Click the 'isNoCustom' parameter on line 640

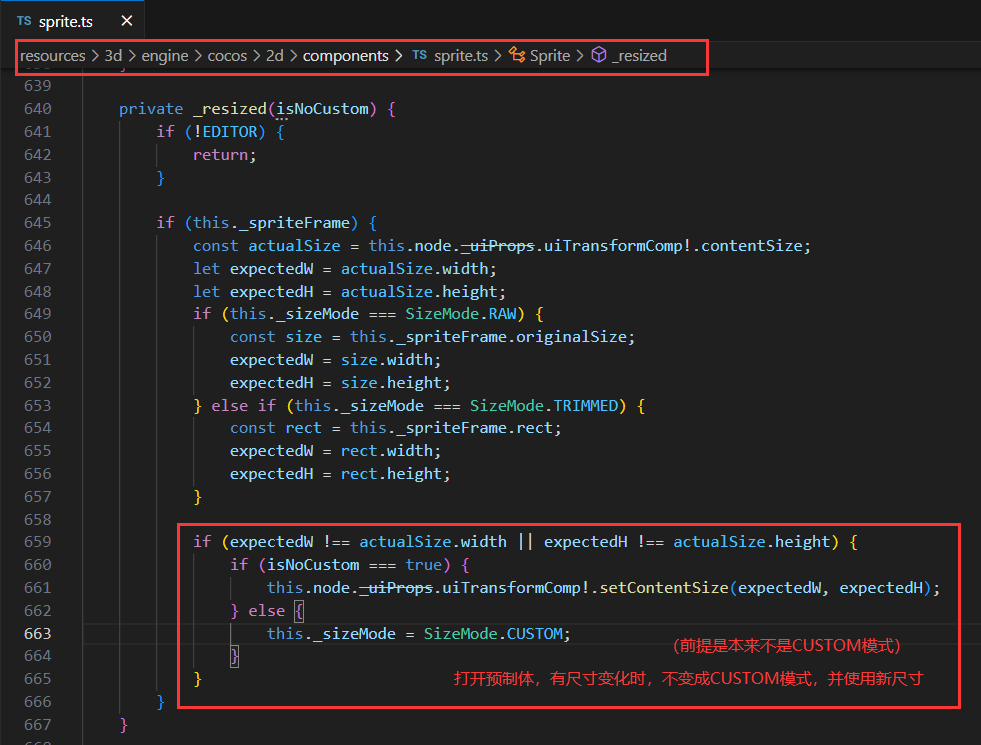[x=322, y=109]
